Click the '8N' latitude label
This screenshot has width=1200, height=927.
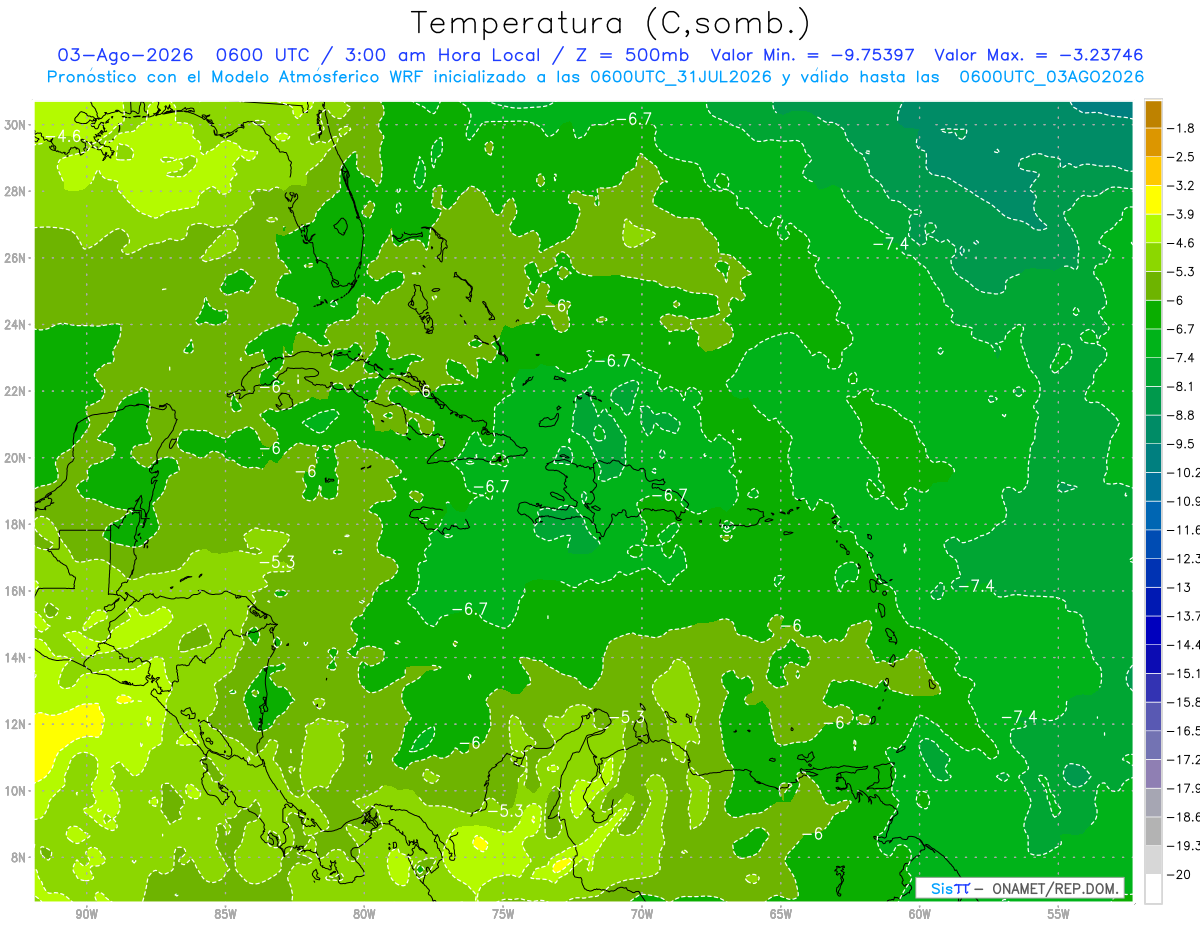20,857
